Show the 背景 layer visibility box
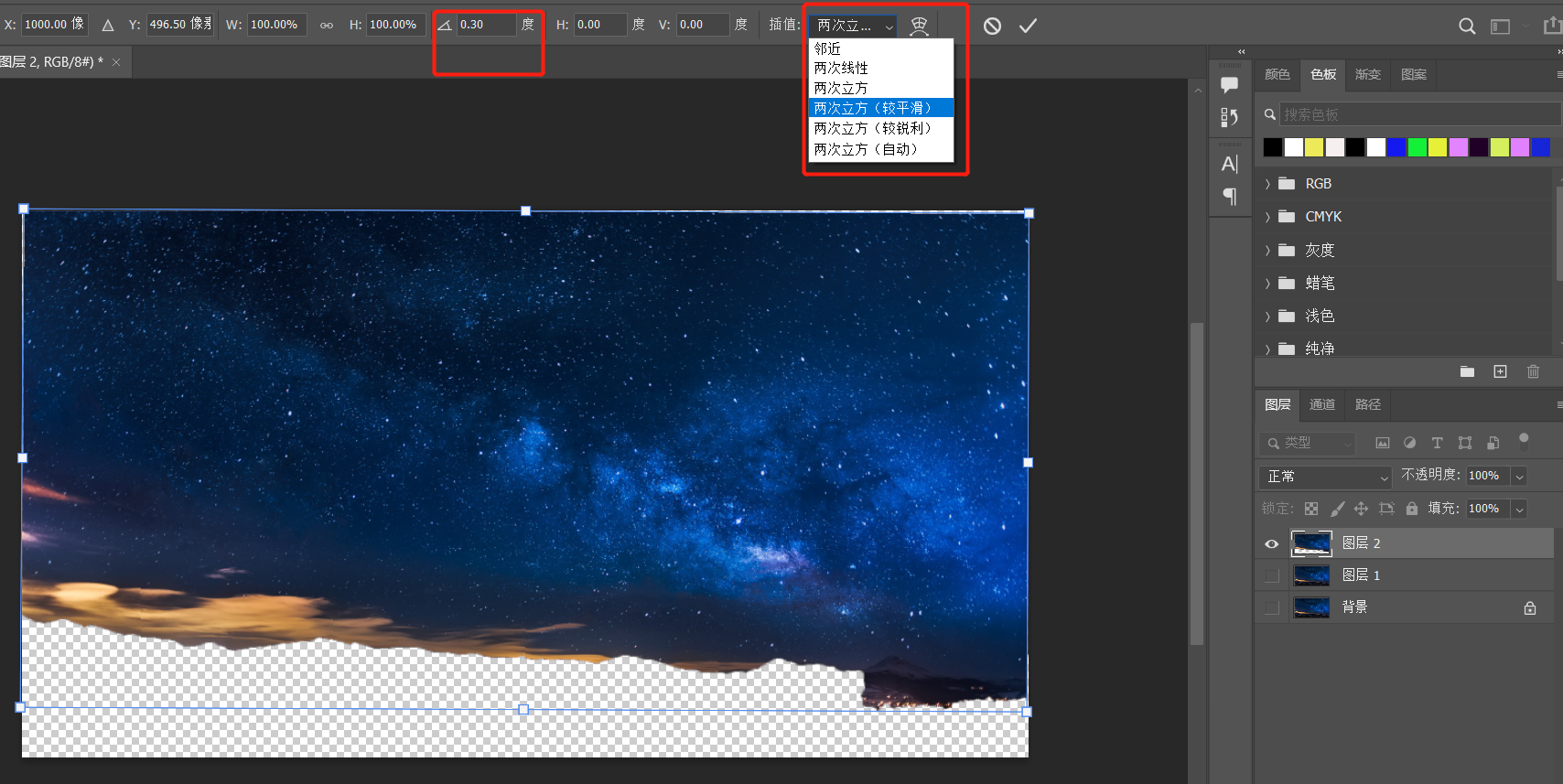This screenshot has height=784, width=1563. [x=1271, y=607]
